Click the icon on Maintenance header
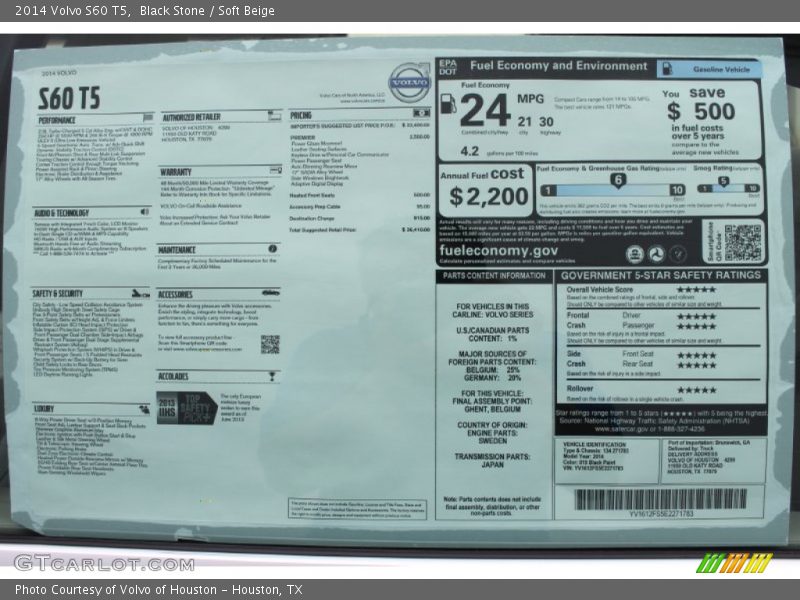 click(x=272, y=249)
